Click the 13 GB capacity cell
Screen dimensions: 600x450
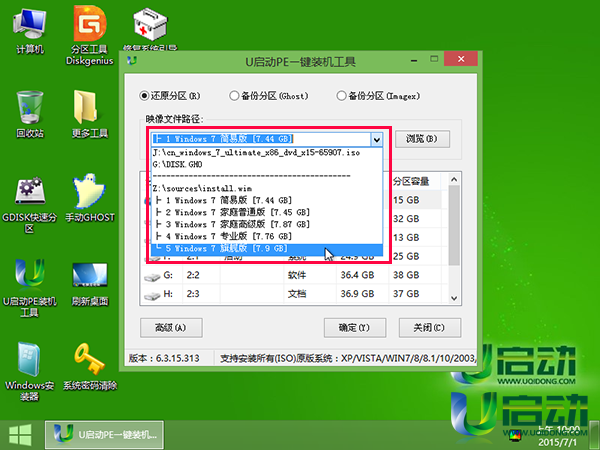(406, 237)
